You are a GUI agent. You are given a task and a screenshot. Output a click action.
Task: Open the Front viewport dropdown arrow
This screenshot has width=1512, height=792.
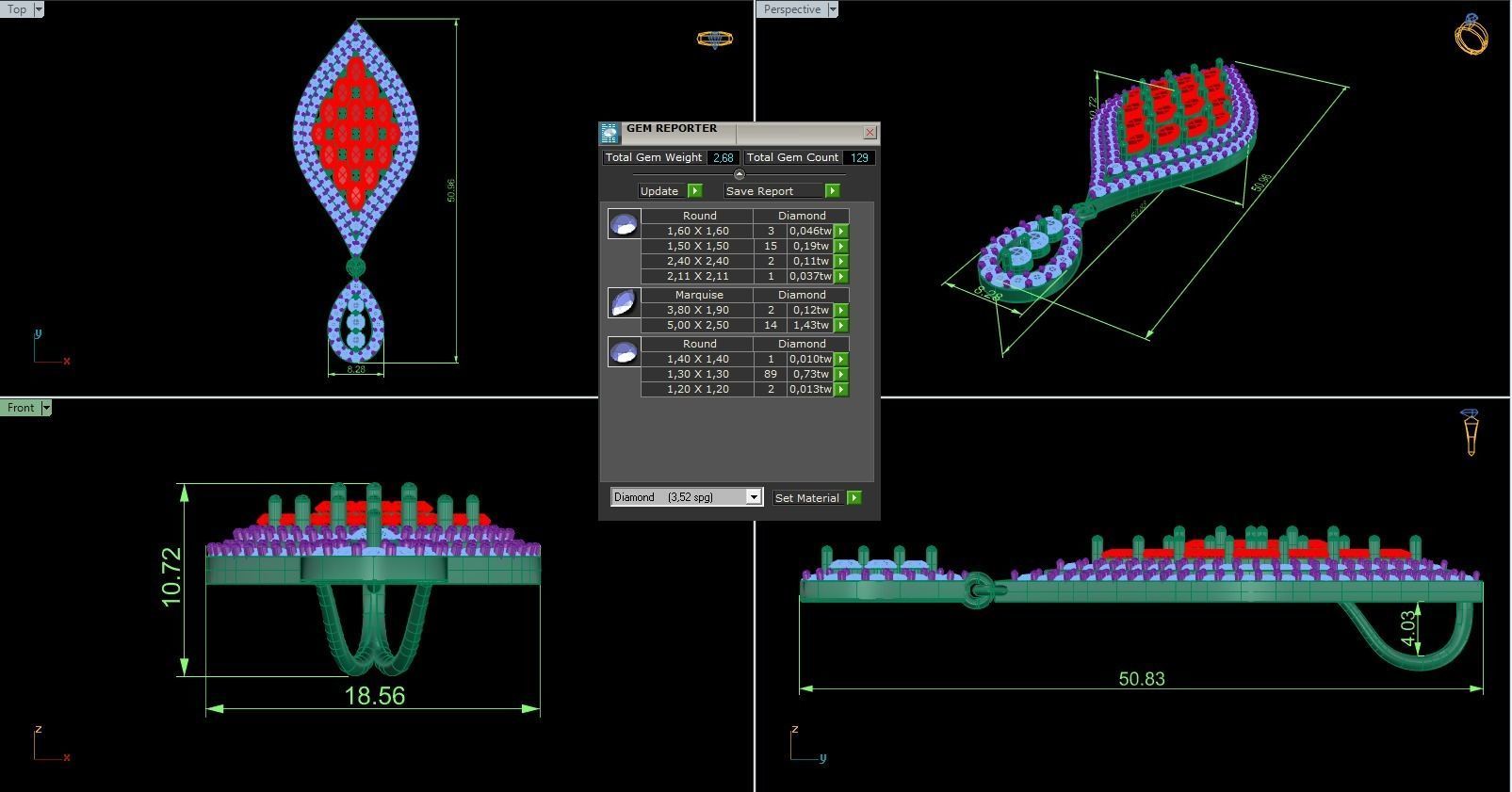[x=45, y=408]
